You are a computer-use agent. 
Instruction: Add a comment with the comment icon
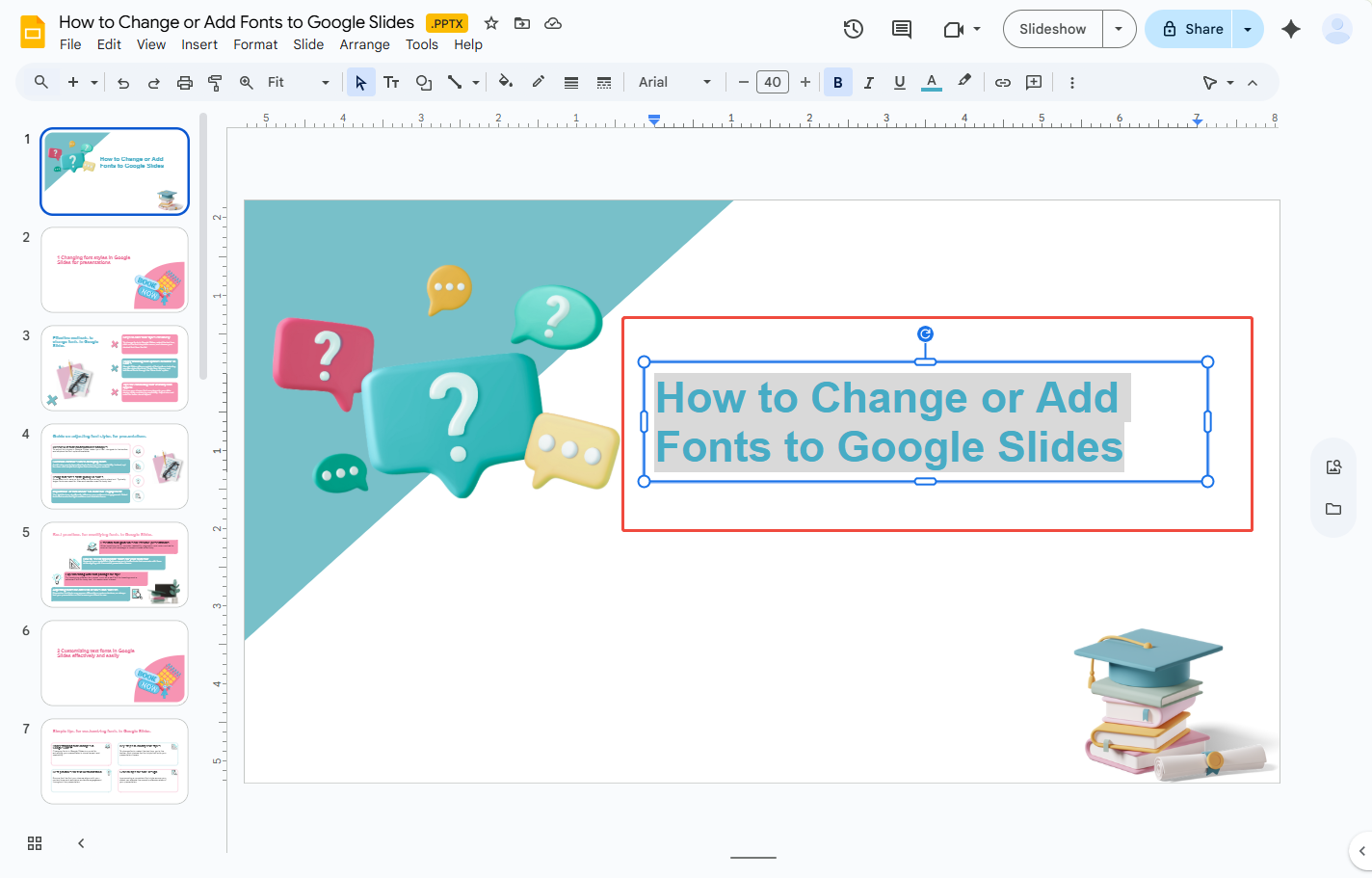(901, 29)
